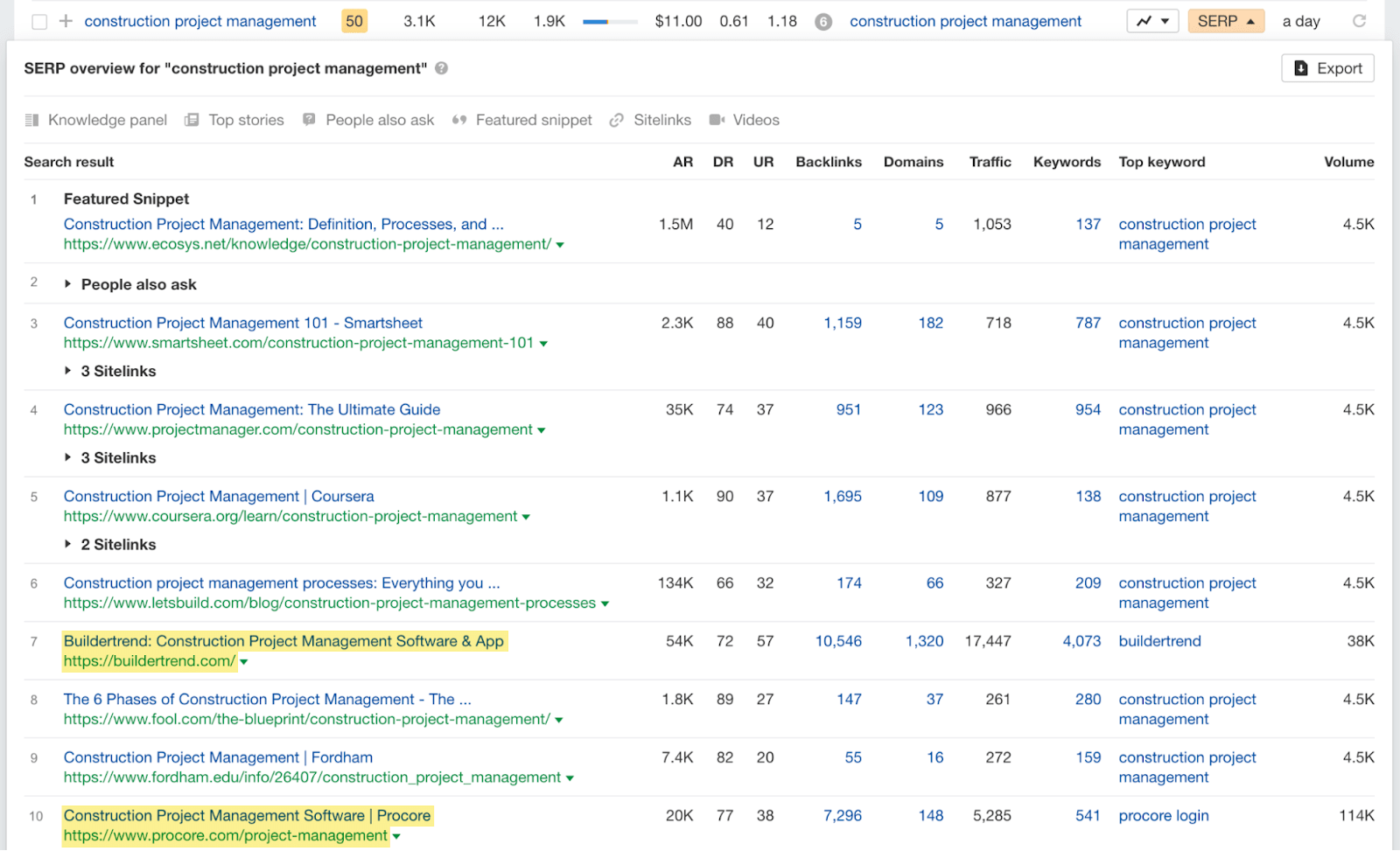Refresh the SERP data
This screenshot has height=851, width=1400.
click(x=1359, y=21)
